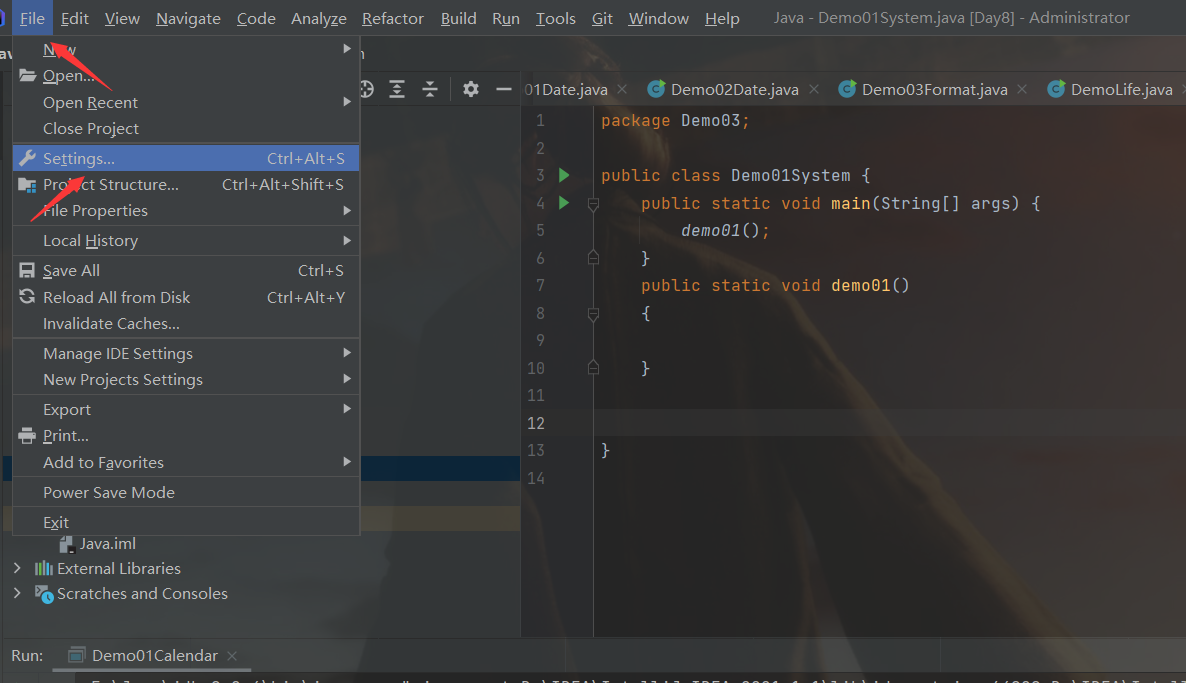Open the Build menu
This screenshot has width=1186, height=683.
[458, 18]
